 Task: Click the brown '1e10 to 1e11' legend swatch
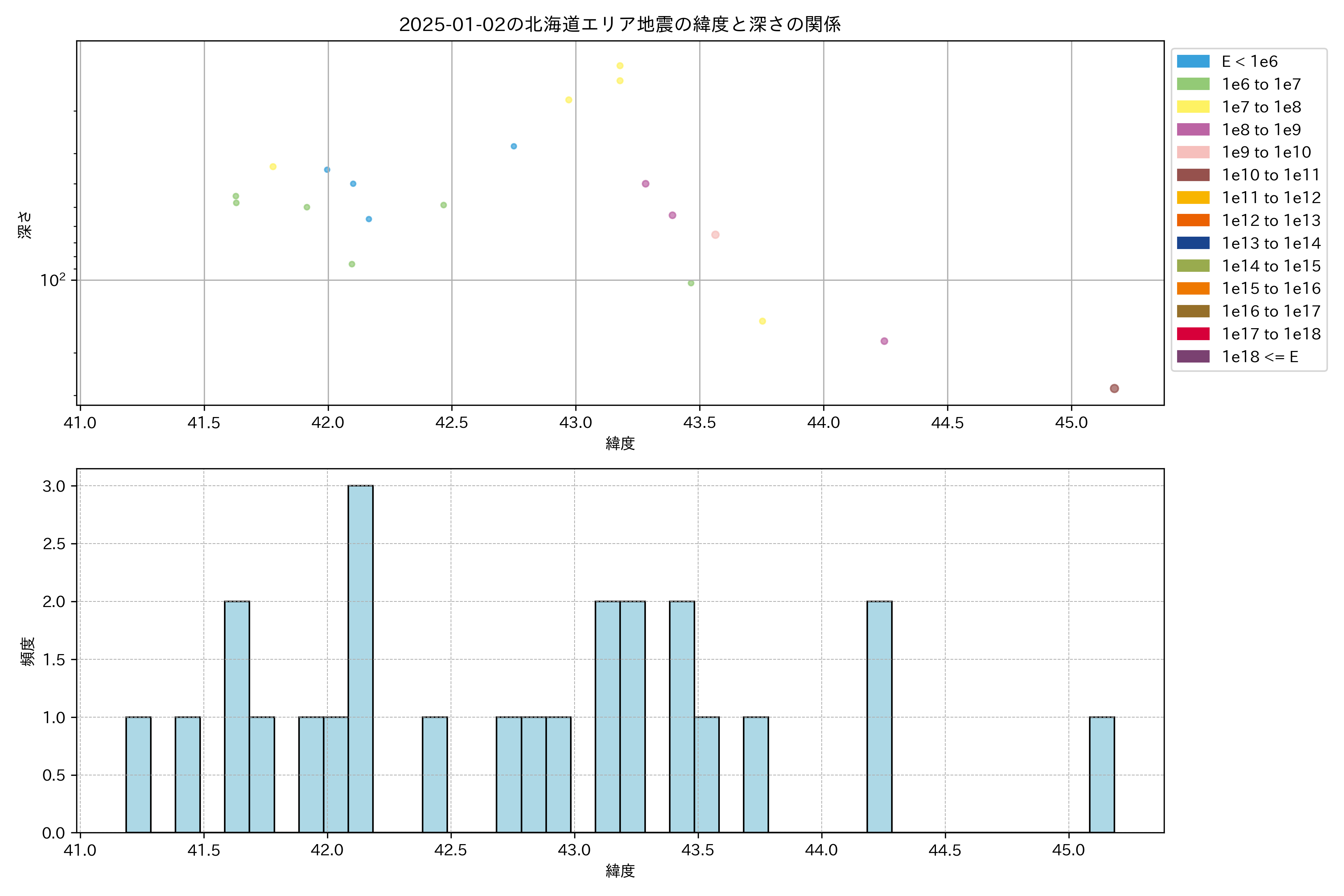click(x=1192, y=175)
